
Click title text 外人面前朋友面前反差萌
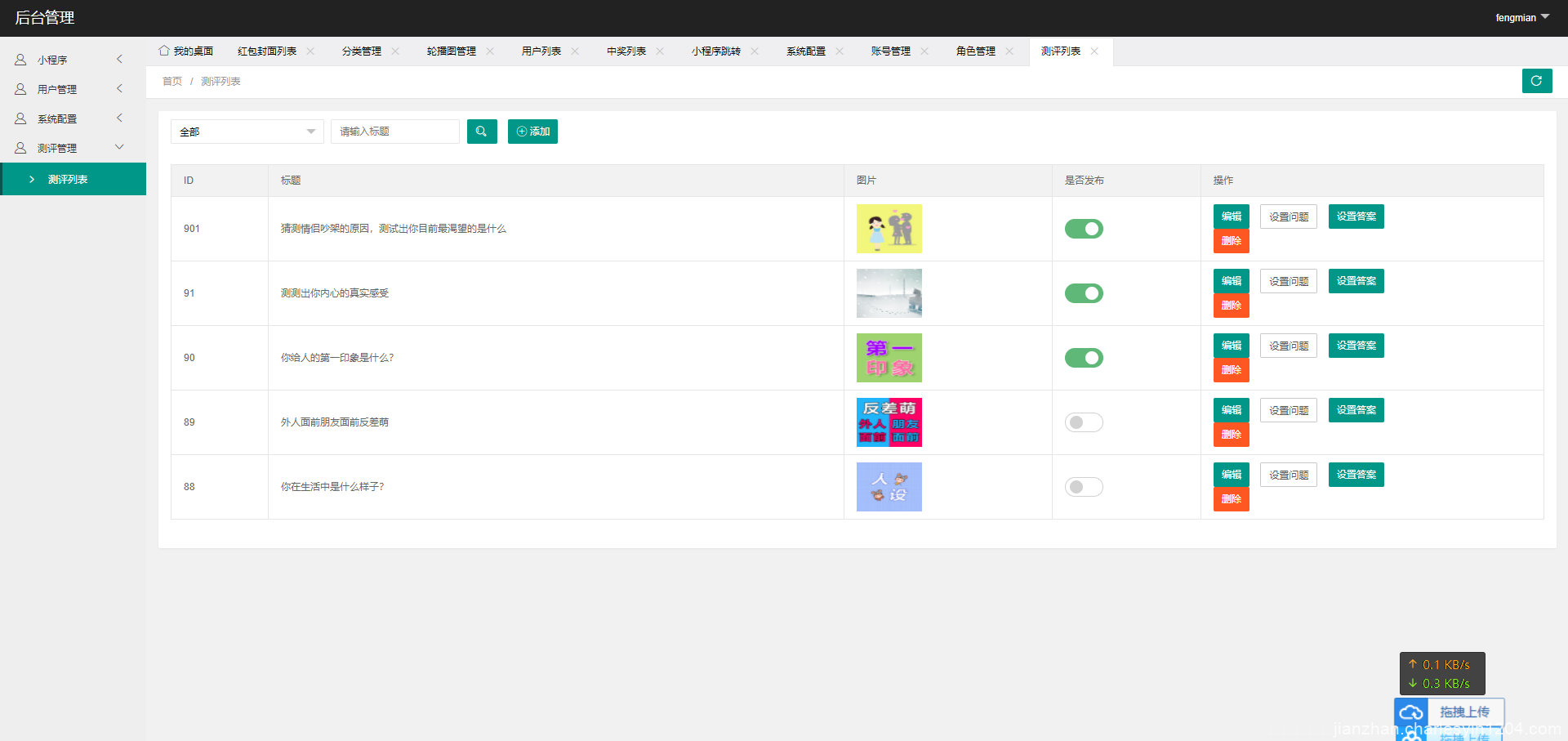pyautogui.click(x=335, y=422)
